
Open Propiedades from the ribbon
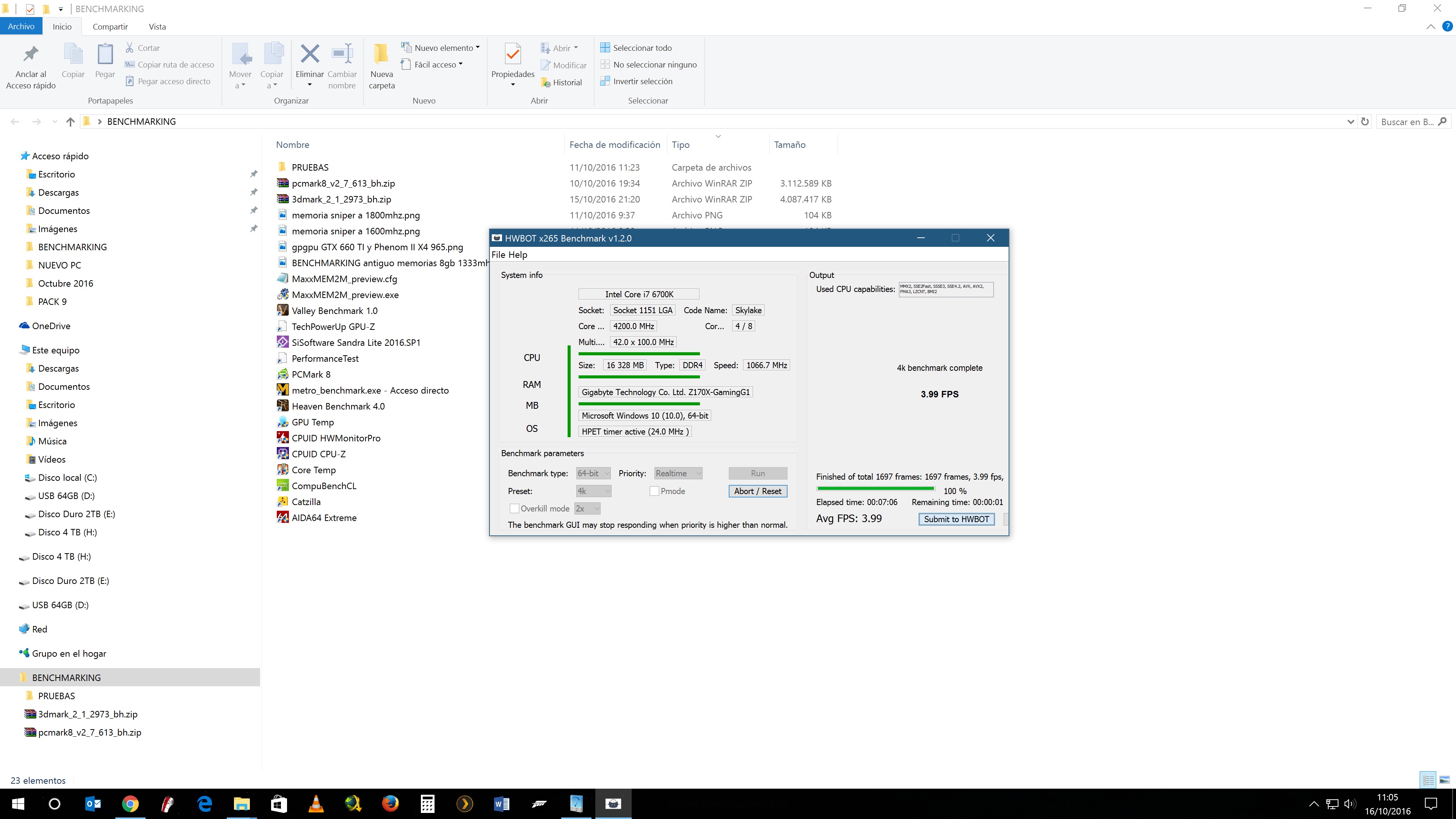(513, 65)
